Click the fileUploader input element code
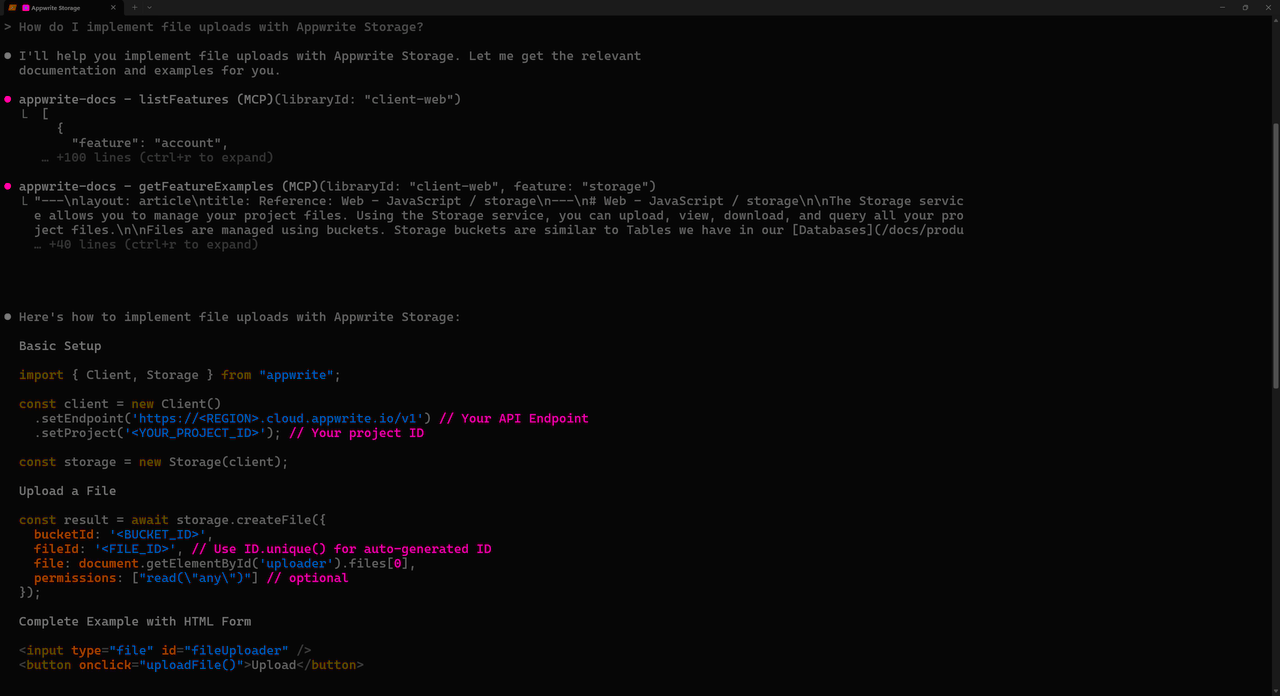Image resolution: width=1280 pixels, height=696 pixels. pos(165,650)
